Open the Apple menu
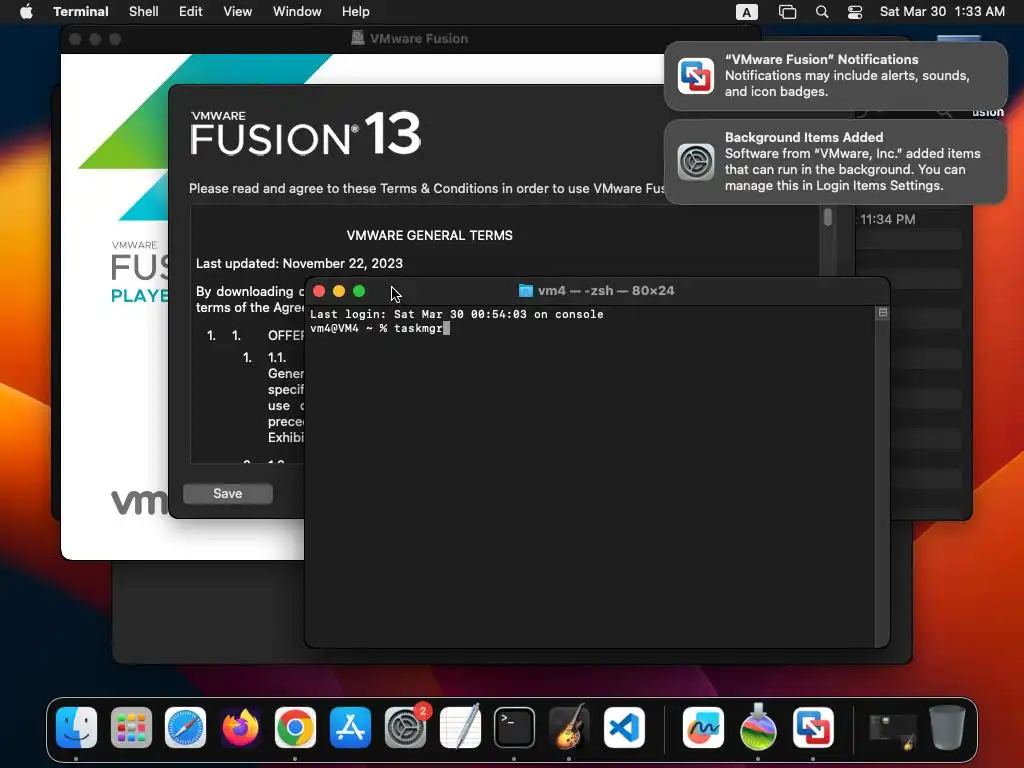 (26, 12)
